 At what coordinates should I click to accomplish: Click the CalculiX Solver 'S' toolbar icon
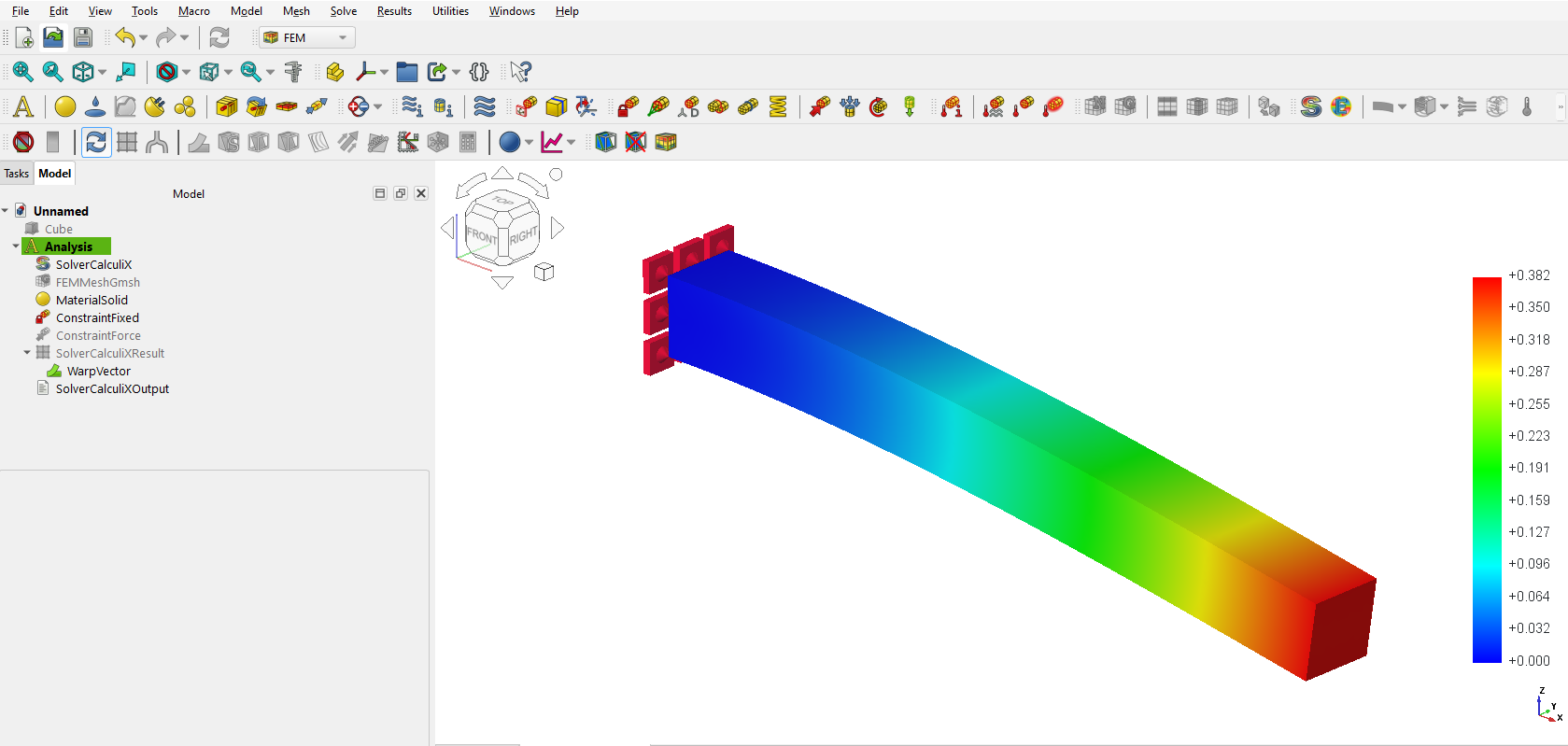(1310, 106)
